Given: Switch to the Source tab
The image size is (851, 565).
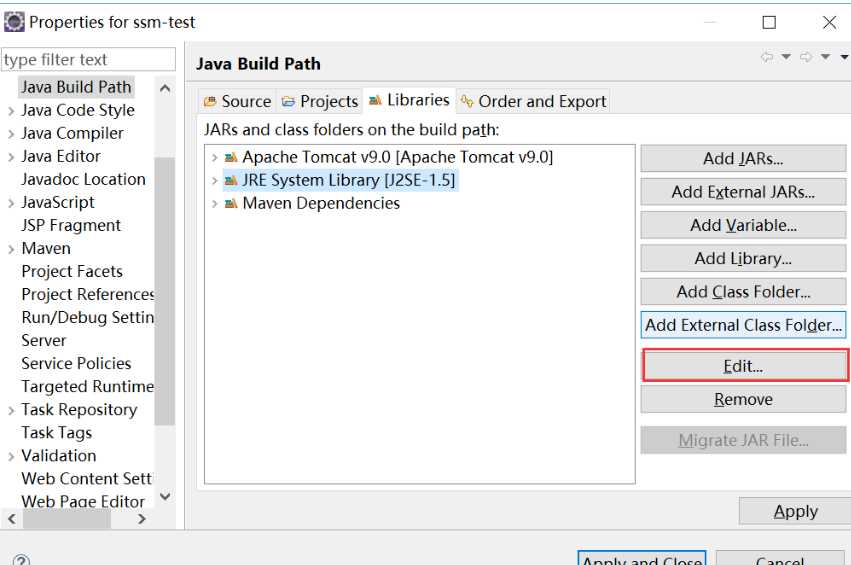Looking at the screenshot, I should pyautogui.click(x=237, y=101).
